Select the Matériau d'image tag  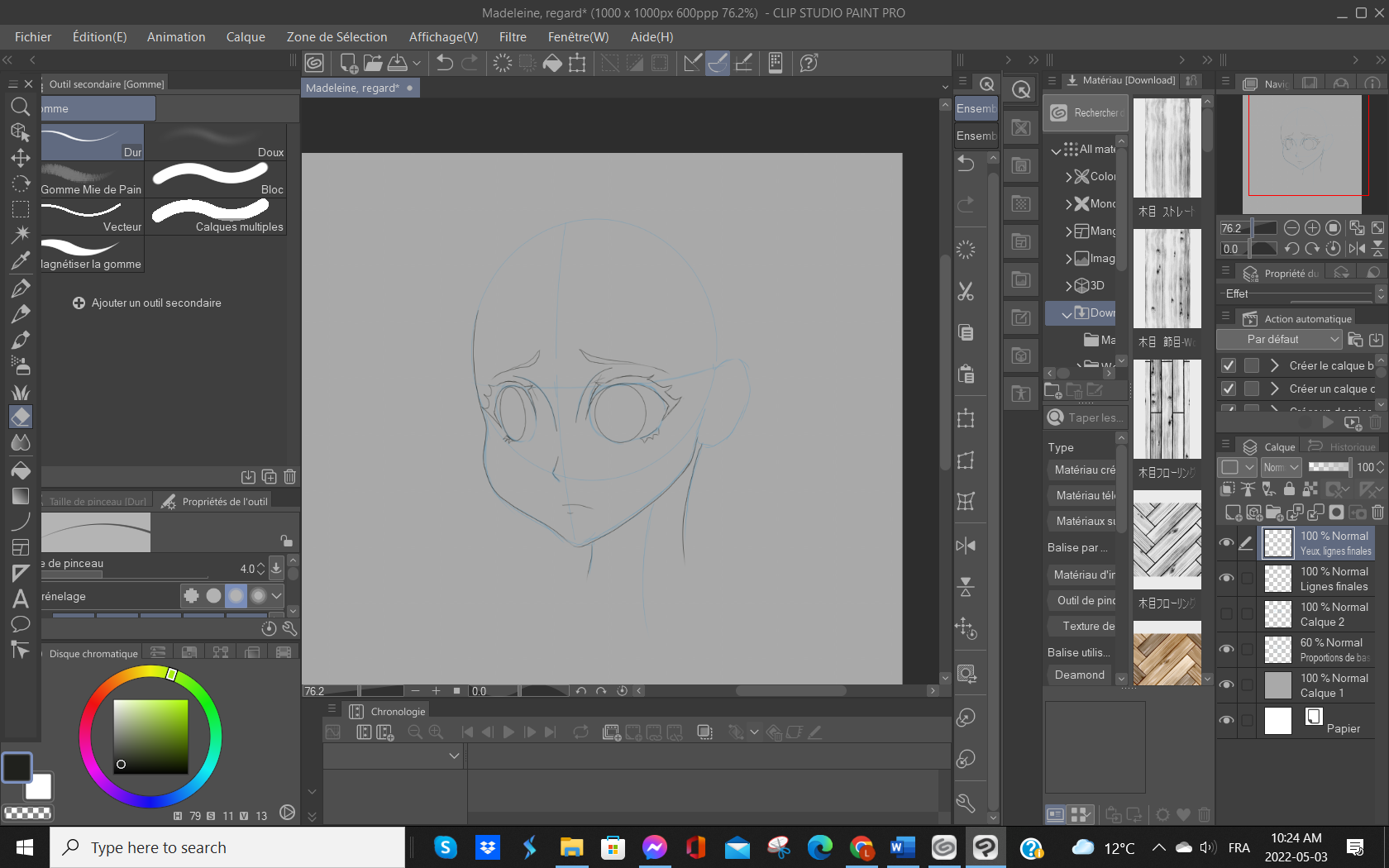(x=1084, y=575)
